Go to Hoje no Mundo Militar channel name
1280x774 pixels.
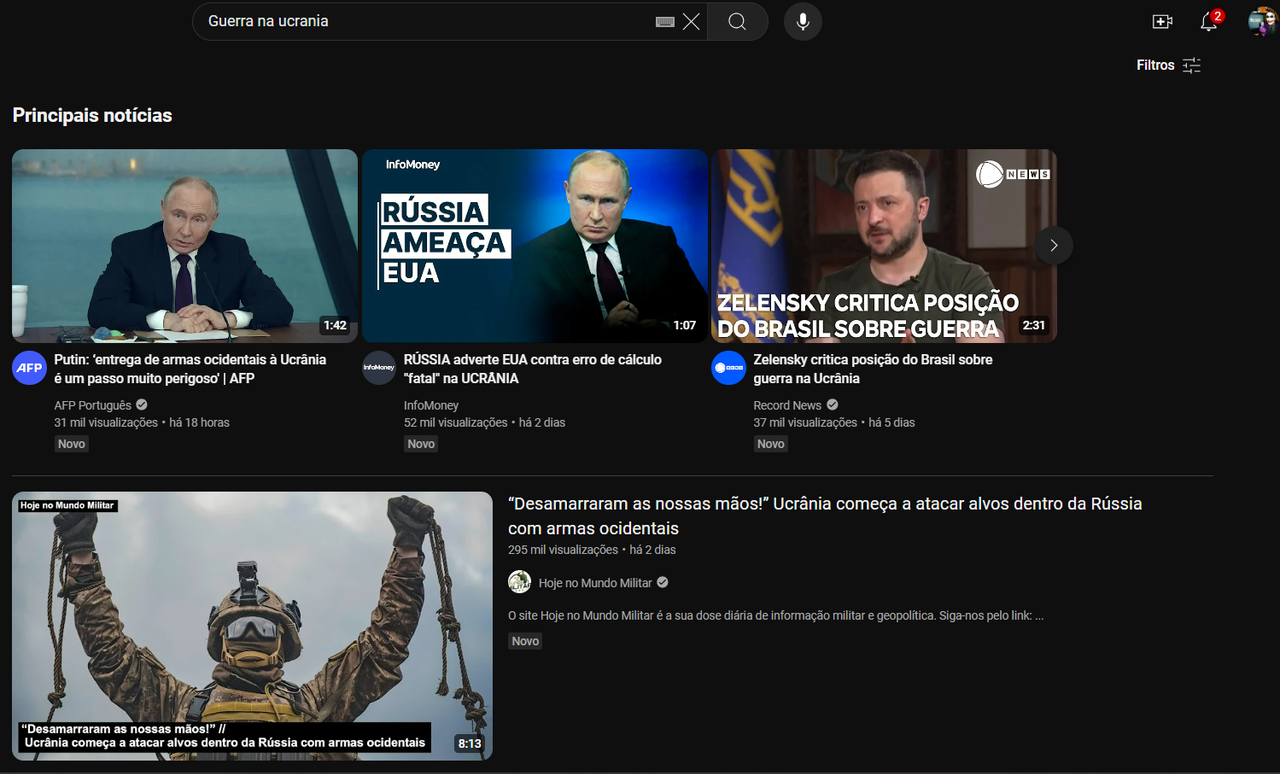coord(595,583)
